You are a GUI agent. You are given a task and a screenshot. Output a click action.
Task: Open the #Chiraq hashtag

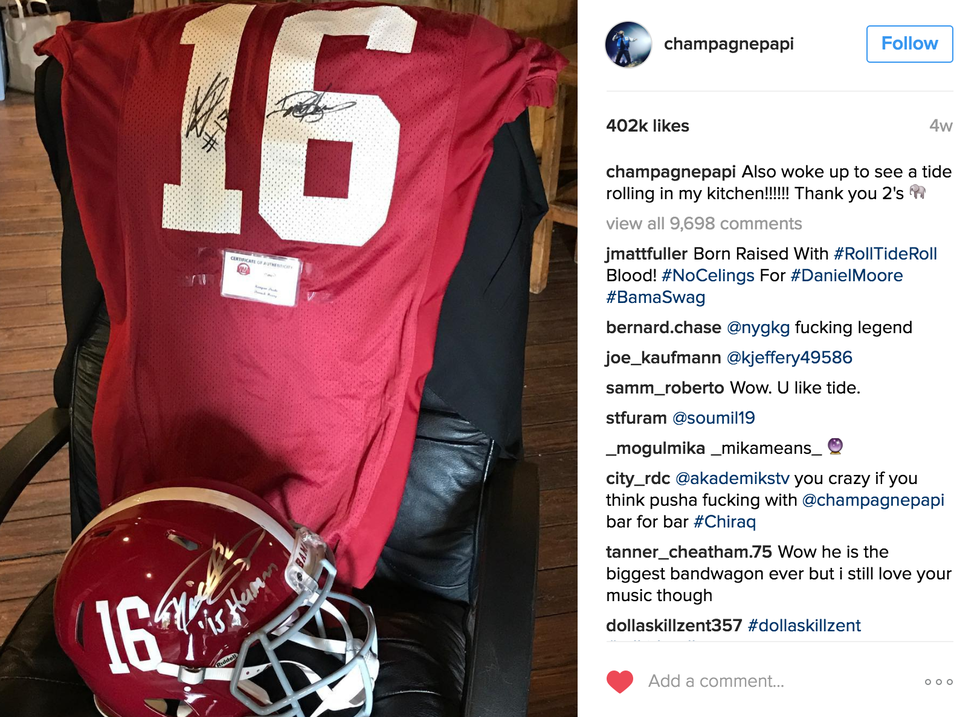pos(724,521)
